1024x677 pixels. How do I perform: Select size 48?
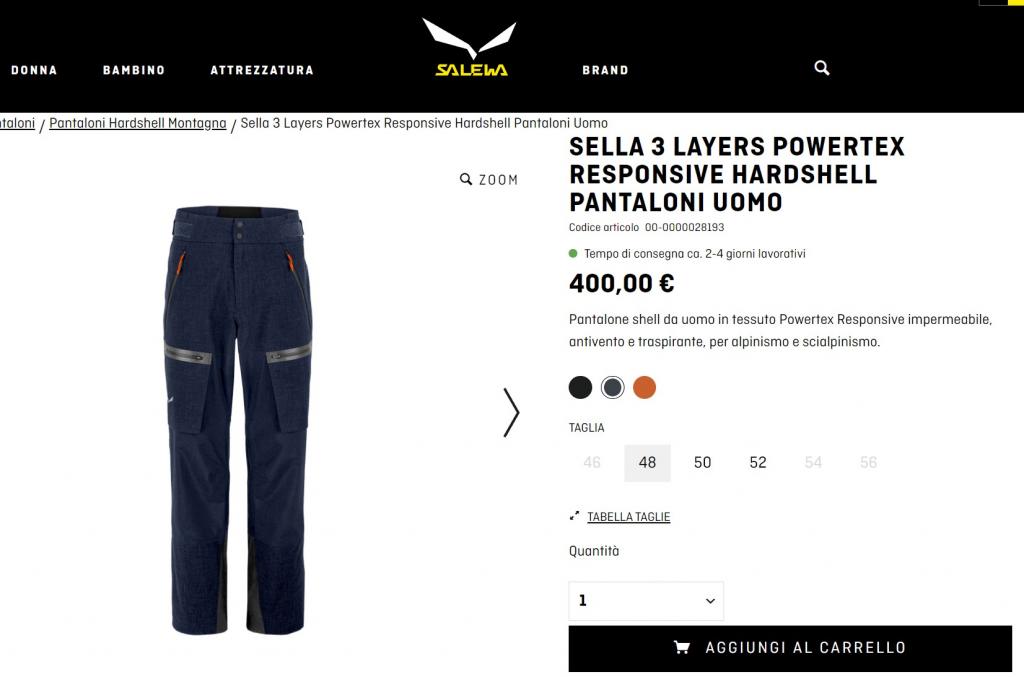pos(647,463)
